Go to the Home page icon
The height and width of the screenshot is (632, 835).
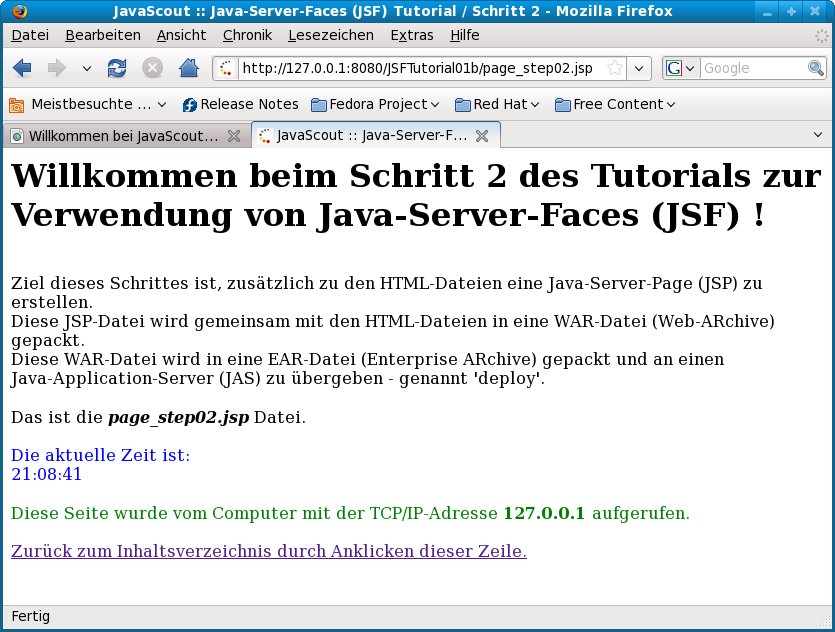[188, 68]
